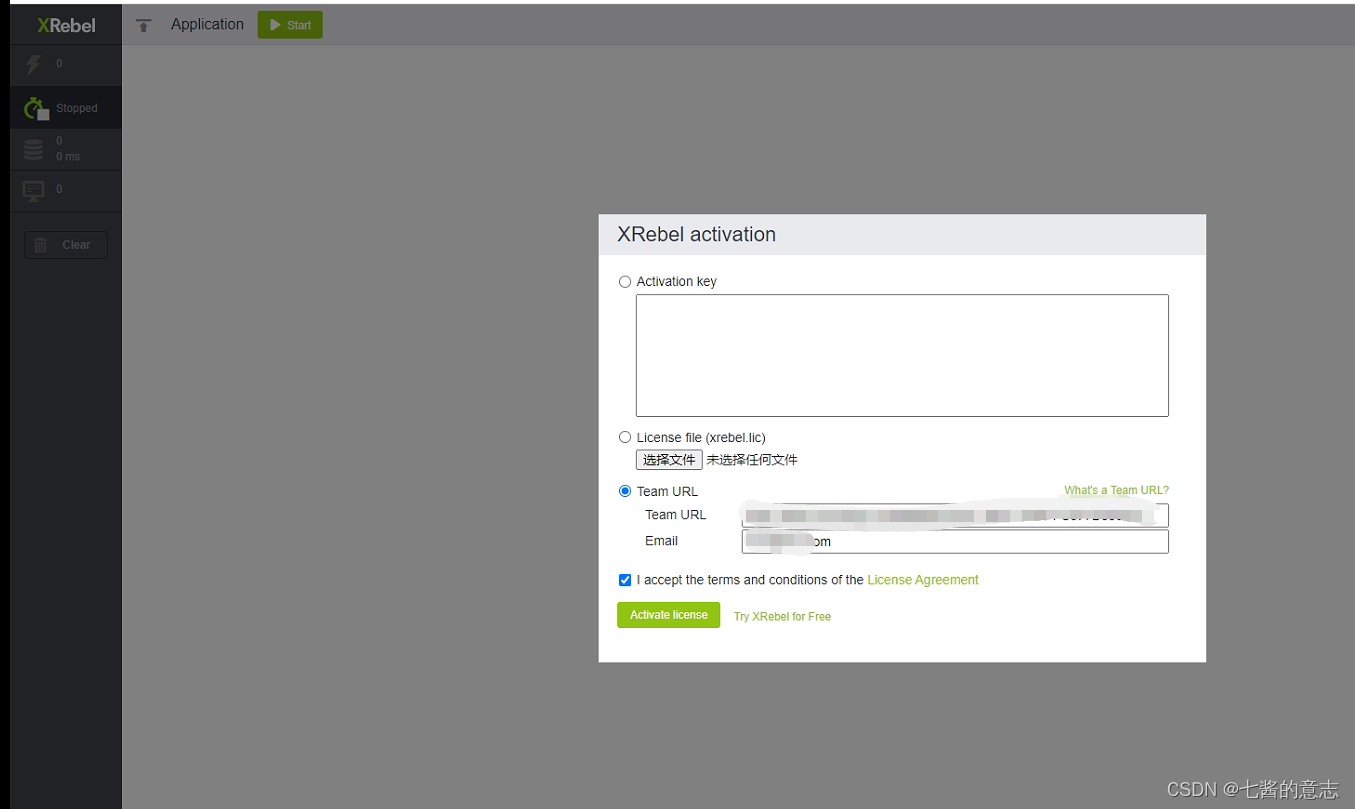Click the Activate license button
The width and height of the screenshot is (1355, 809).
pos(668,615)
